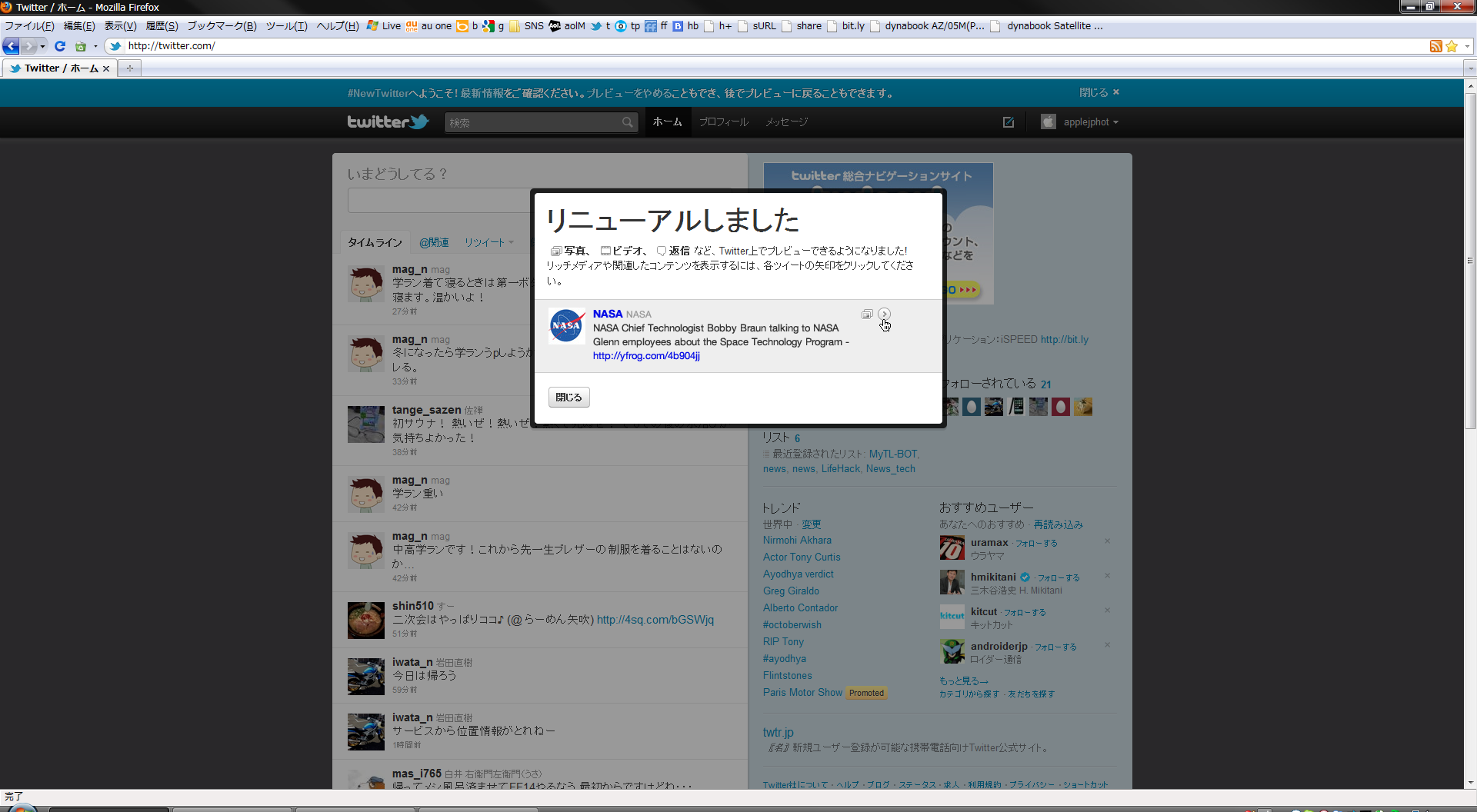Dismiss androiderjp suggestion with the x
Viewport: 1477px width, 812px height.
coord(1108,645)
